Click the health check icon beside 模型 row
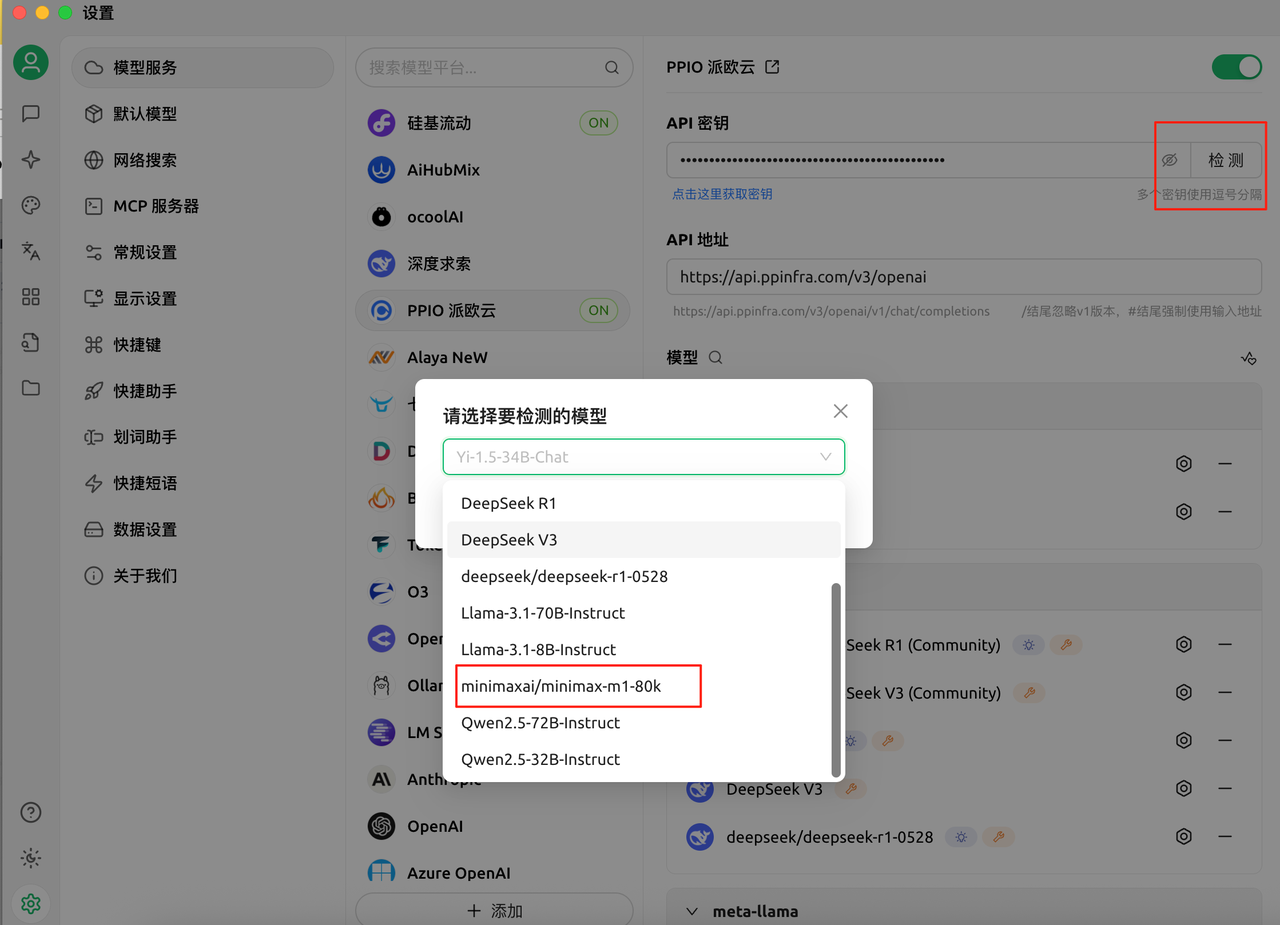The image size is (1280, 925). coord(1248,358)
